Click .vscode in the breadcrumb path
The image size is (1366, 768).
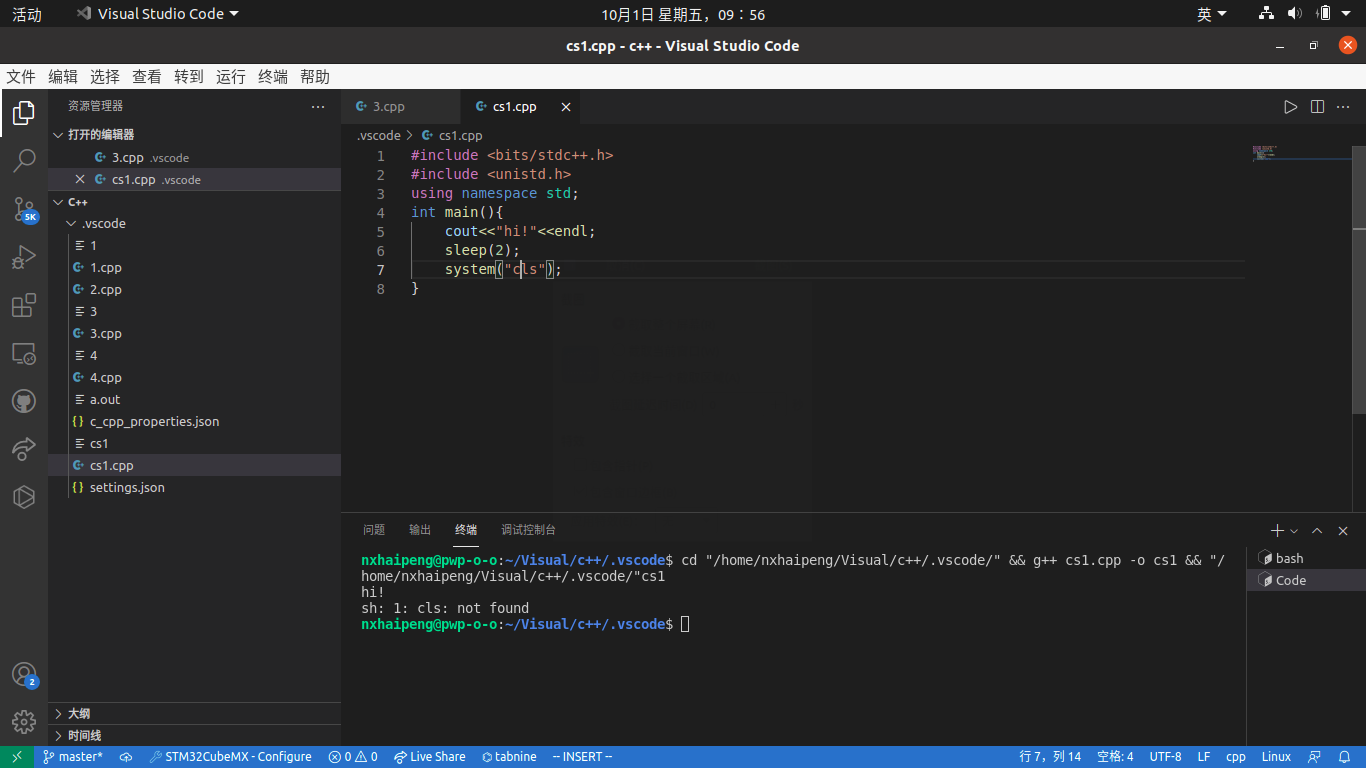click(x=378, y=135)
